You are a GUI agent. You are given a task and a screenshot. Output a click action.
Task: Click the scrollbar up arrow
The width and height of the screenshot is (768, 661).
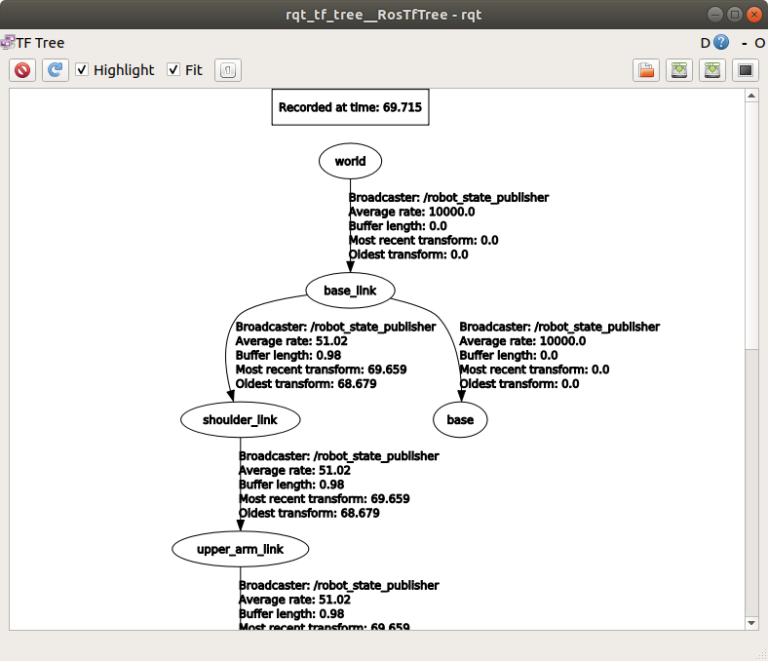point(752,96)
